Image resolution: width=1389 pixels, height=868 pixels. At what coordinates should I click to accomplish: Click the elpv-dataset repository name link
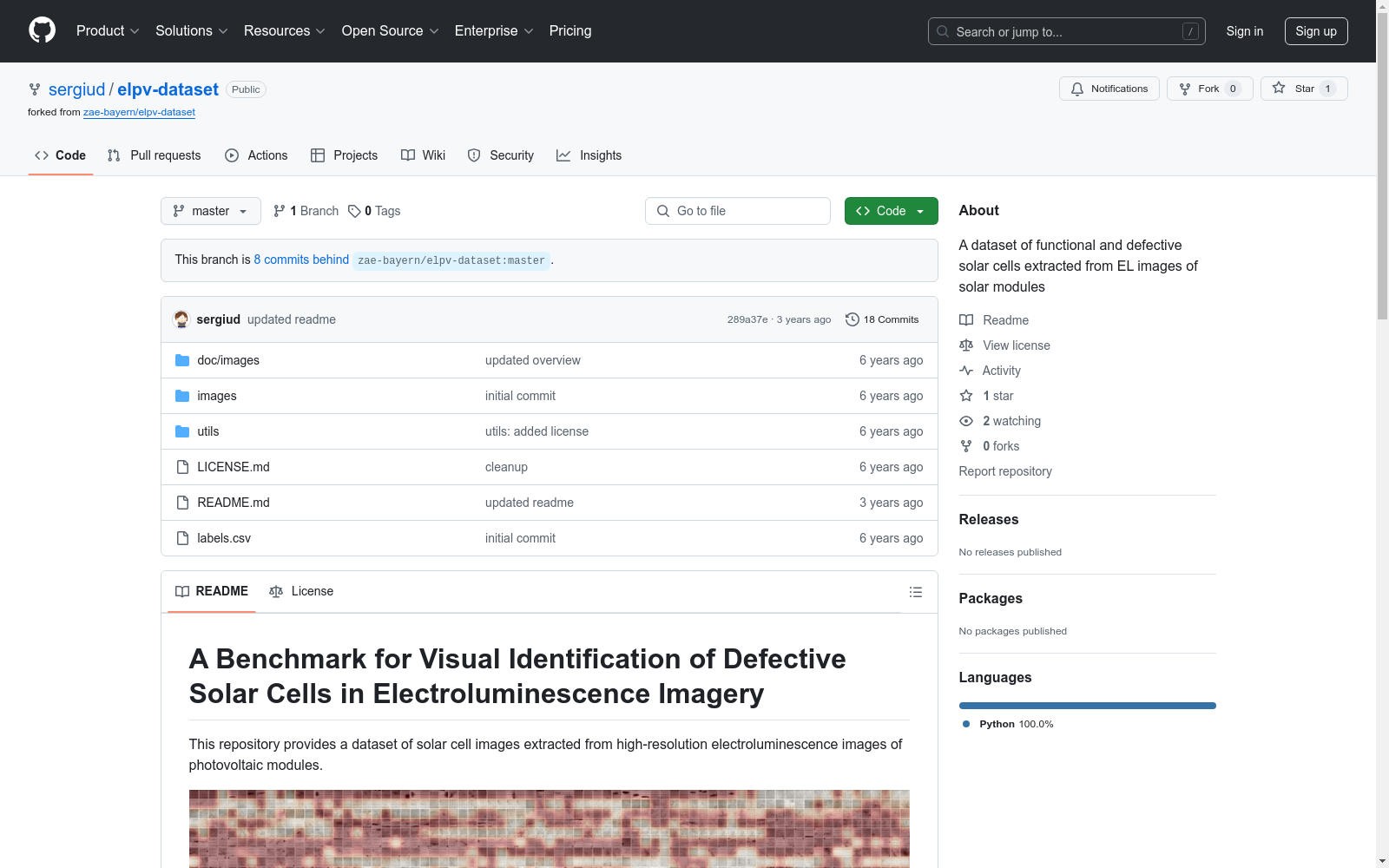point(168,89)
